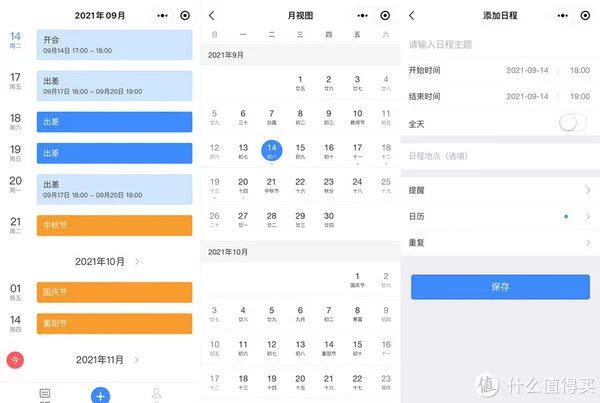Image resolution: width=600 pixels, height=403 pixels.
Task: Expand the 2021年11月 section chevron in the schedule list
Action: coord(136,360)
